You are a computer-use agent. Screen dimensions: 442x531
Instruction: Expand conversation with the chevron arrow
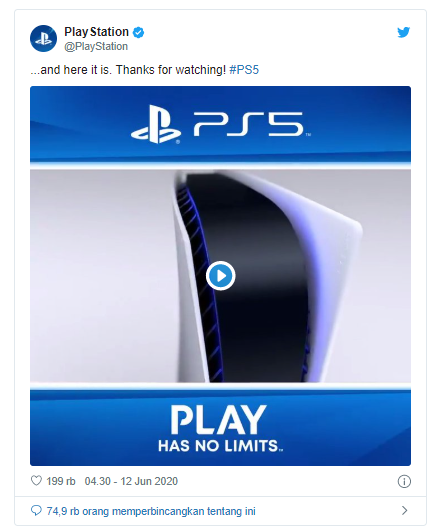[x=404, y=510]
